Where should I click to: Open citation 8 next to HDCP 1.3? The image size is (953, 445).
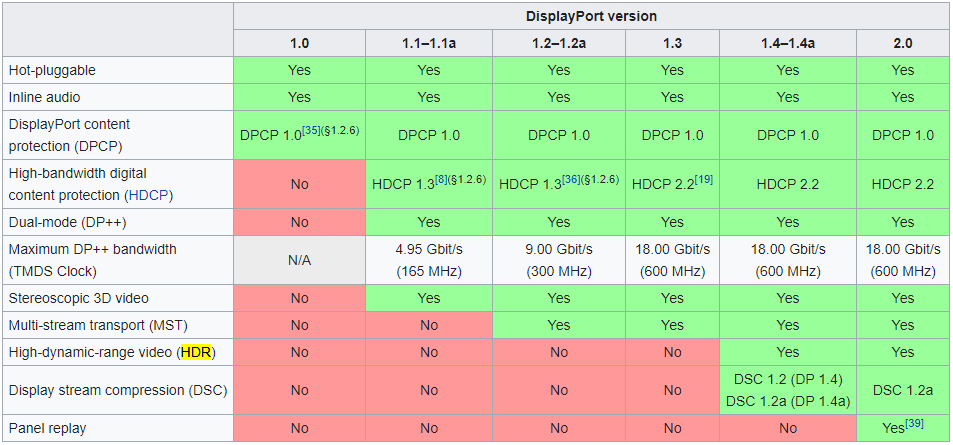[441, 179]
